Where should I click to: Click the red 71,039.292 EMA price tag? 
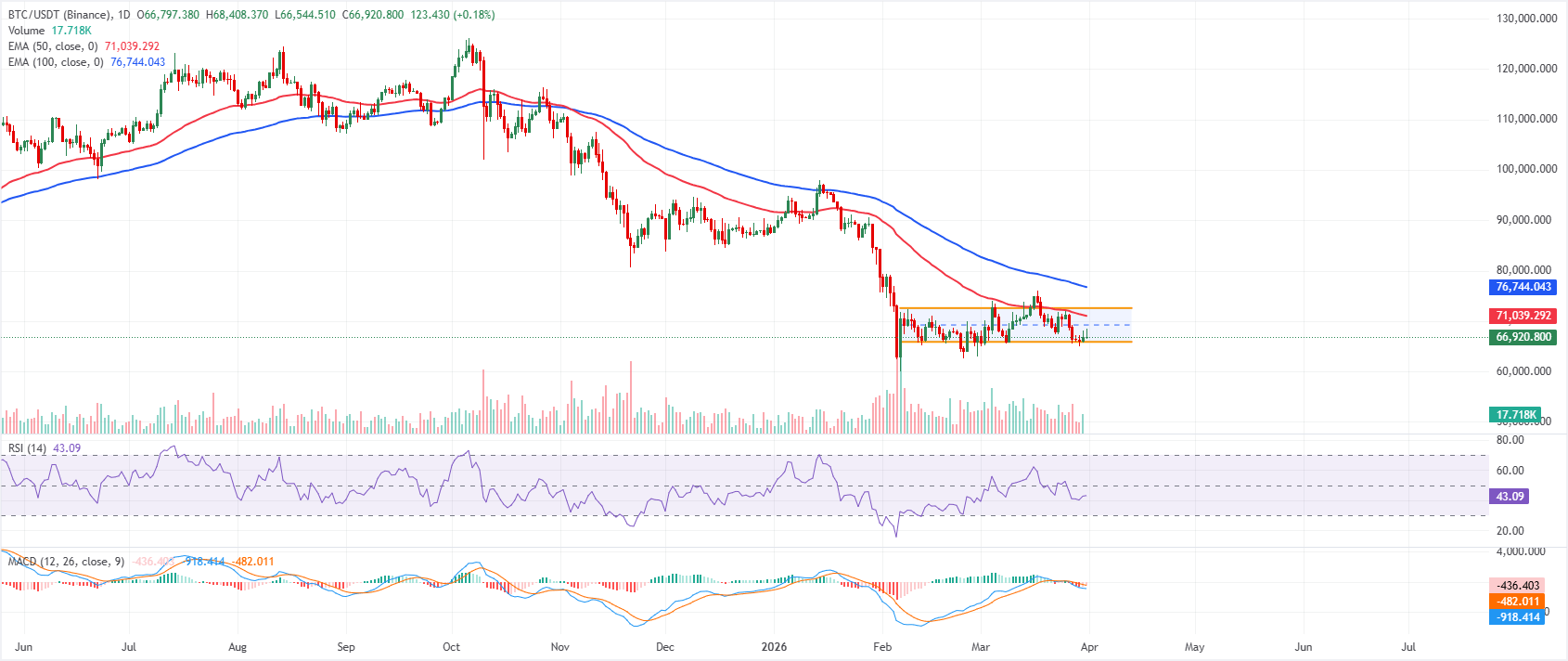pos(1523,316)
